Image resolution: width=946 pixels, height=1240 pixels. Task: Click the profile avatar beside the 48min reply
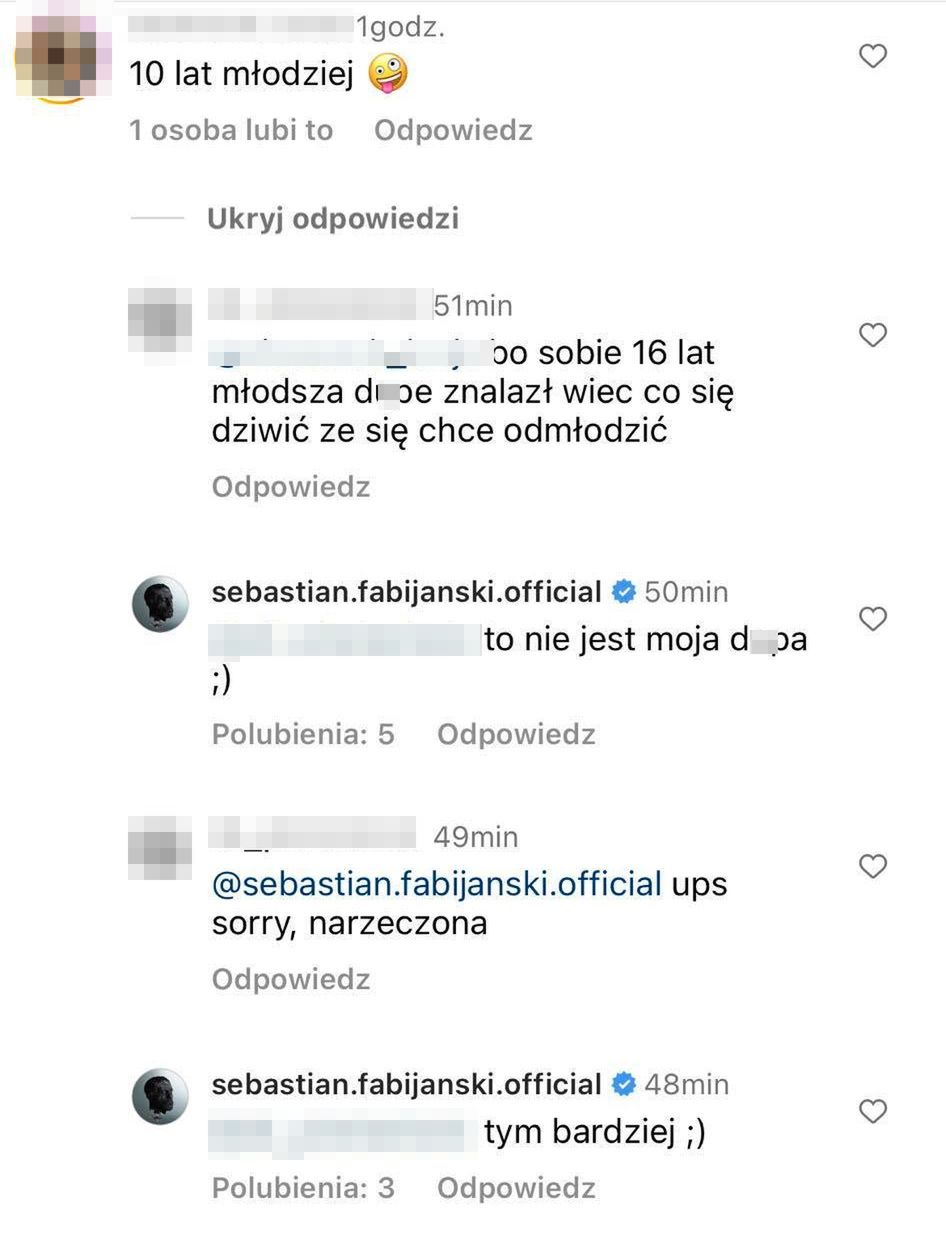tap(160, 1096)
